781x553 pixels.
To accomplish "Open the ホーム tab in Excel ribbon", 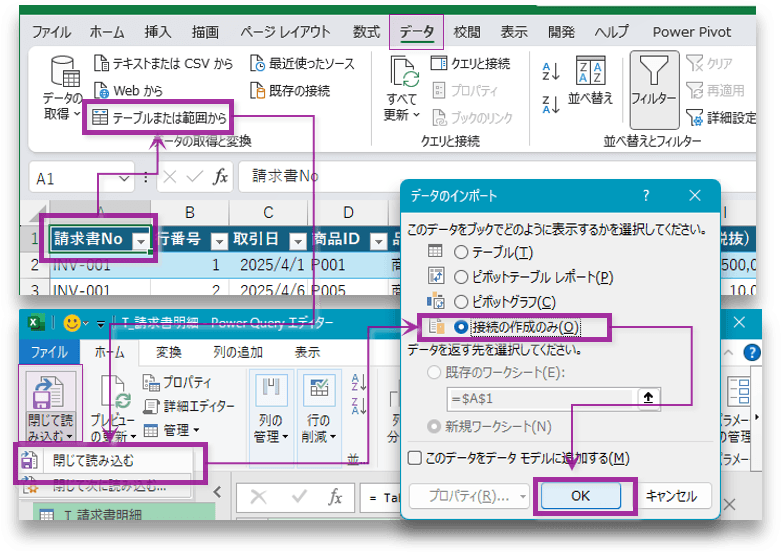I will click(x=107, y=32).
